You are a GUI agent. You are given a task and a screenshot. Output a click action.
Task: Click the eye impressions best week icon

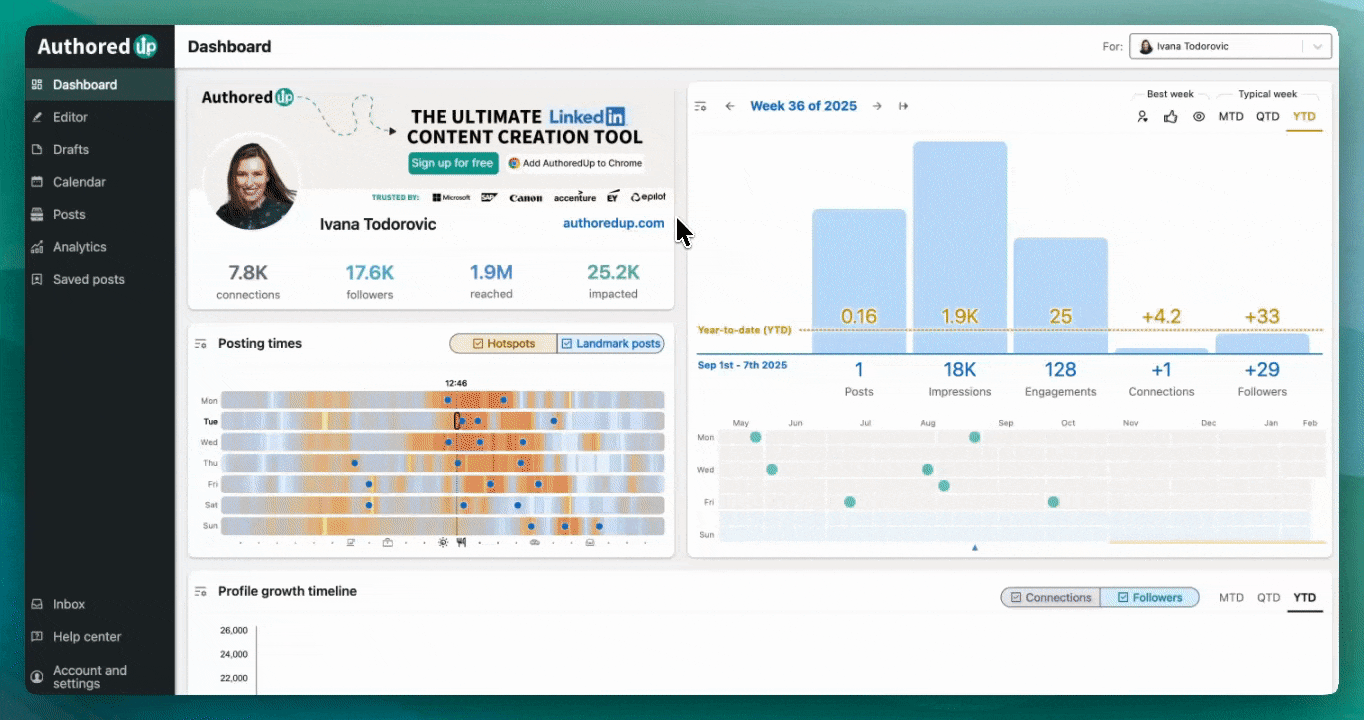click(x=1198, y=117)
